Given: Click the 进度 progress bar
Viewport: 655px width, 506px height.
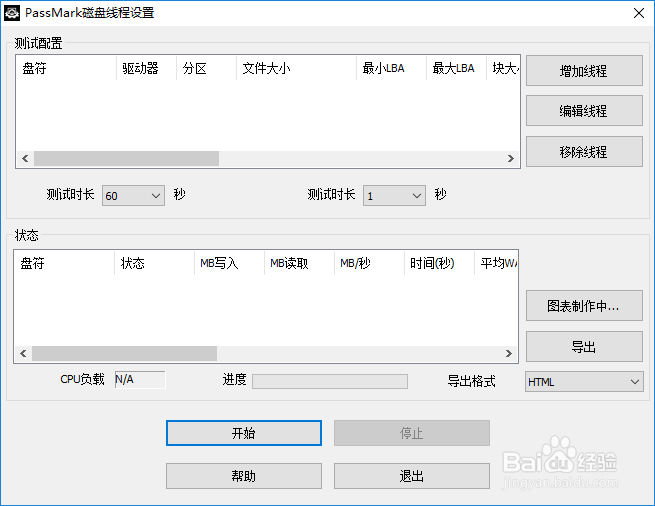Looking at the screenshot, I should 330,381.
